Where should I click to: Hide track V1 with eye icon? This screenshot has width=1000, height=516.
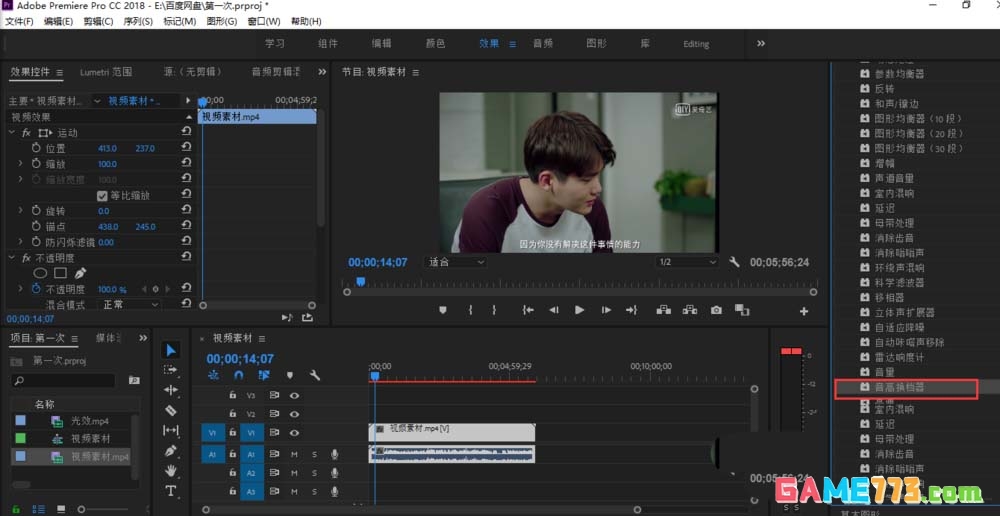coord(294,433)
